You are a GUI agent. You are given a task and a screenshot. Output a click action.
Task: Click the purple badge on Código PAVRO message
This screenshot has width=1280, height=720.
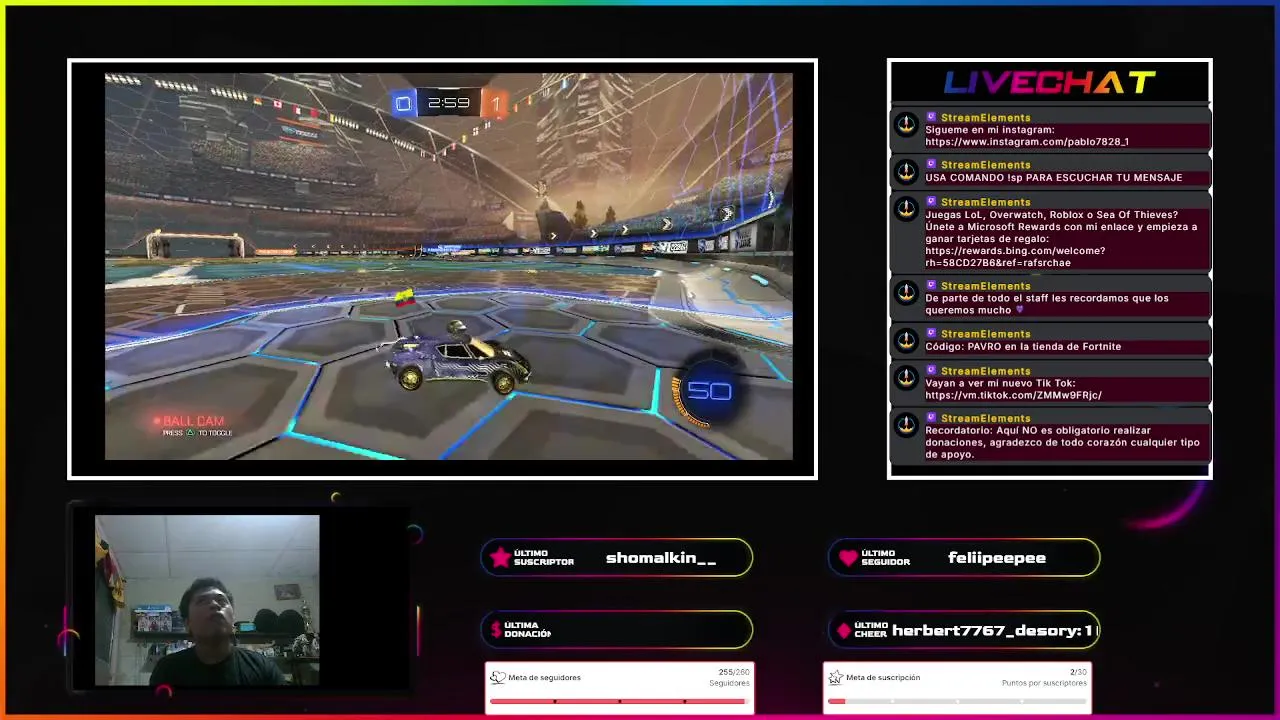click(931, 333)
